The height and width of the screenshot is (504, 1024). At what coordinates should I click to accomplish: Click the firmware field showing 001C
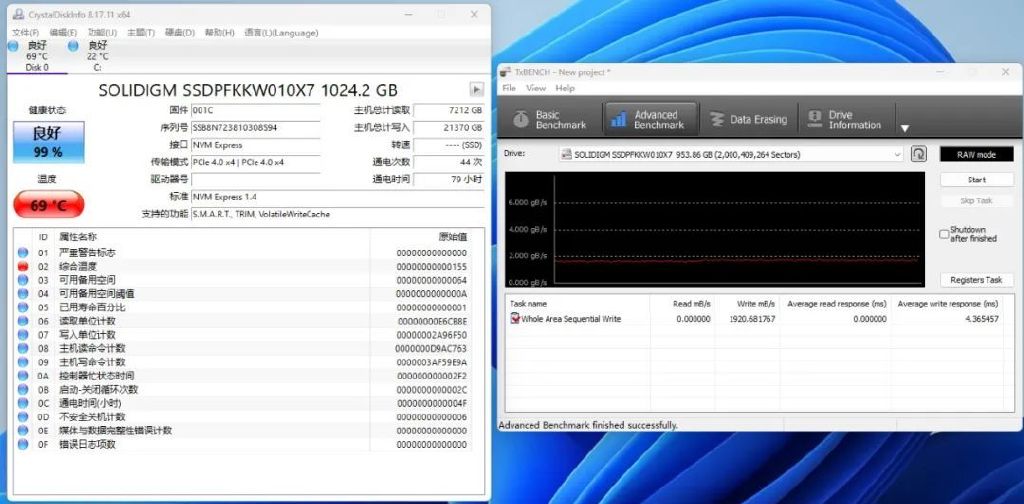tap(256, 110)
